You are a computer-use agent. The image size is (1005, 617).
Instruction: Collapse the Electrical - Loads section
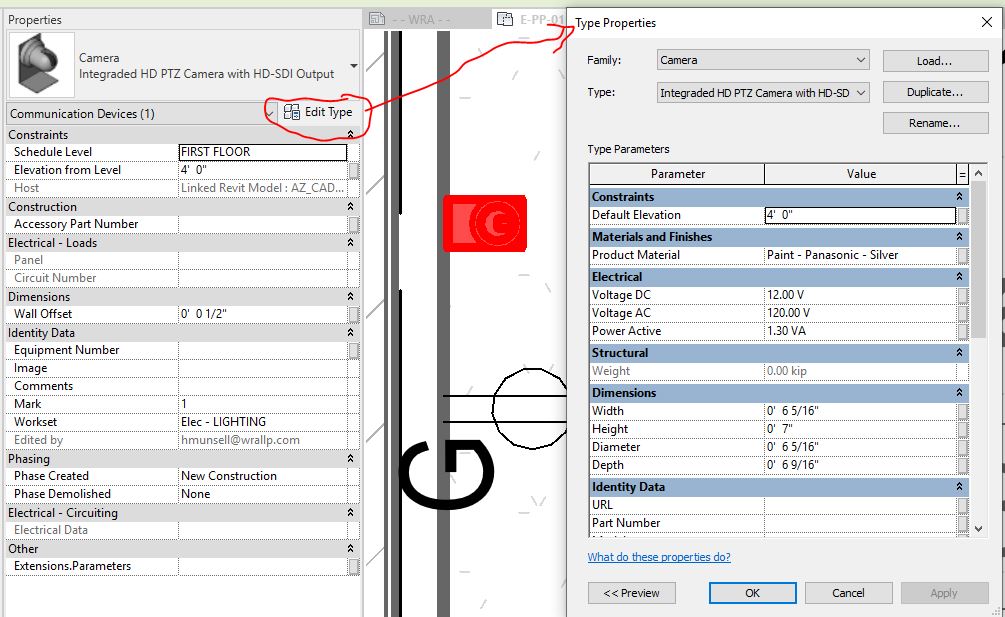point(351,243)
